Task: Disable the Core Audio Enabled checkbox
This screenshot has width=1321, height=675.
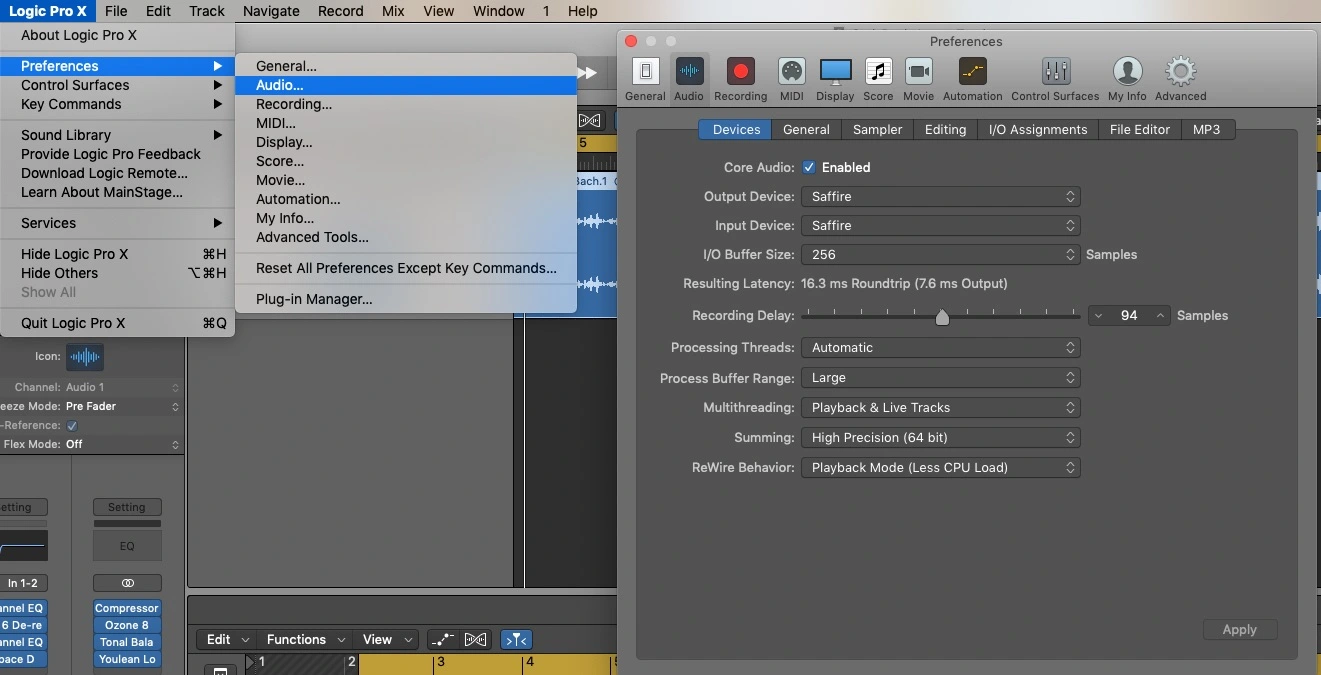Action: [809, 167]
